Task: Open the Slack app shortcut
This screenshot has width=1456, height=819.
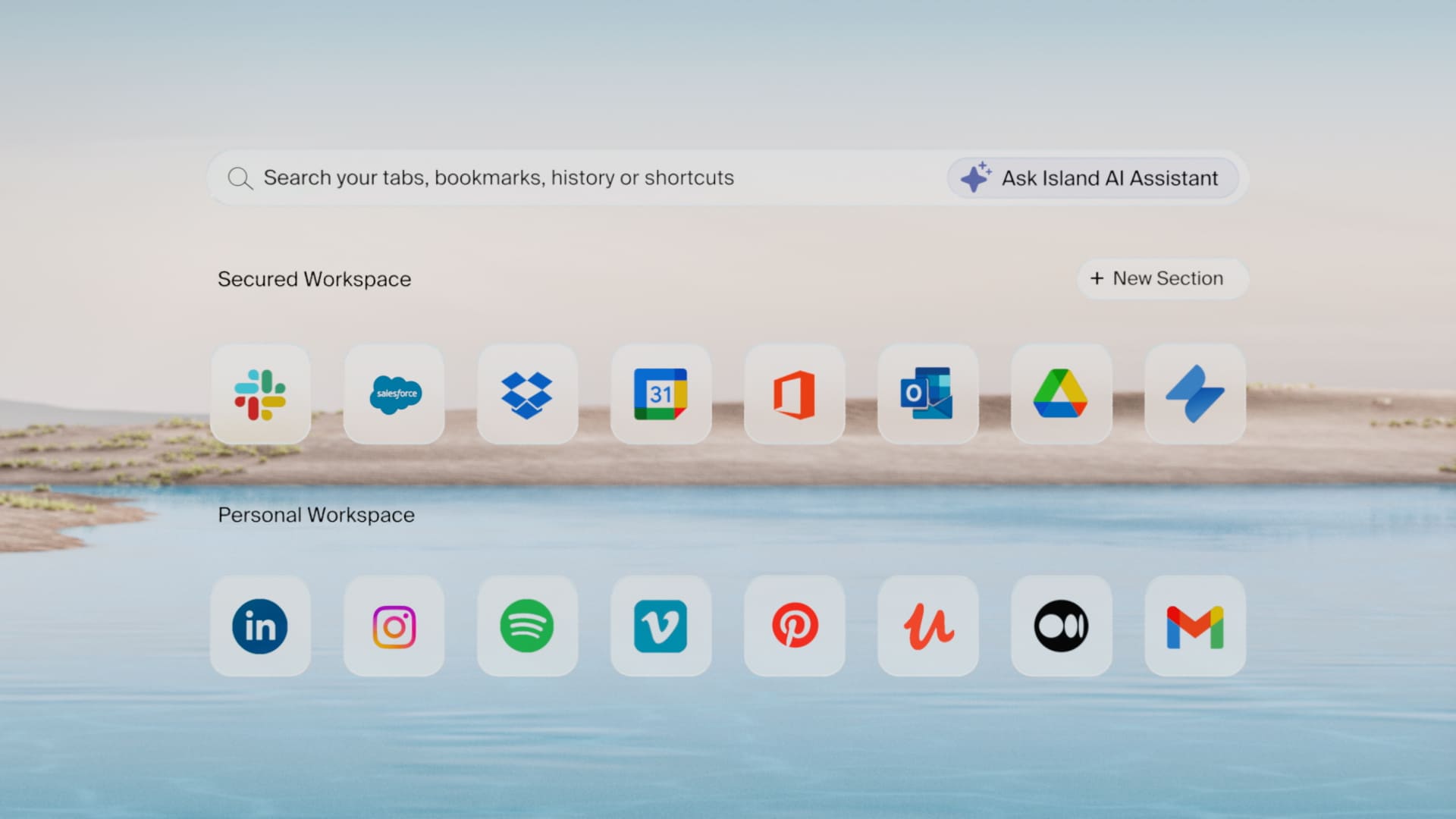Action: (260, 394)
